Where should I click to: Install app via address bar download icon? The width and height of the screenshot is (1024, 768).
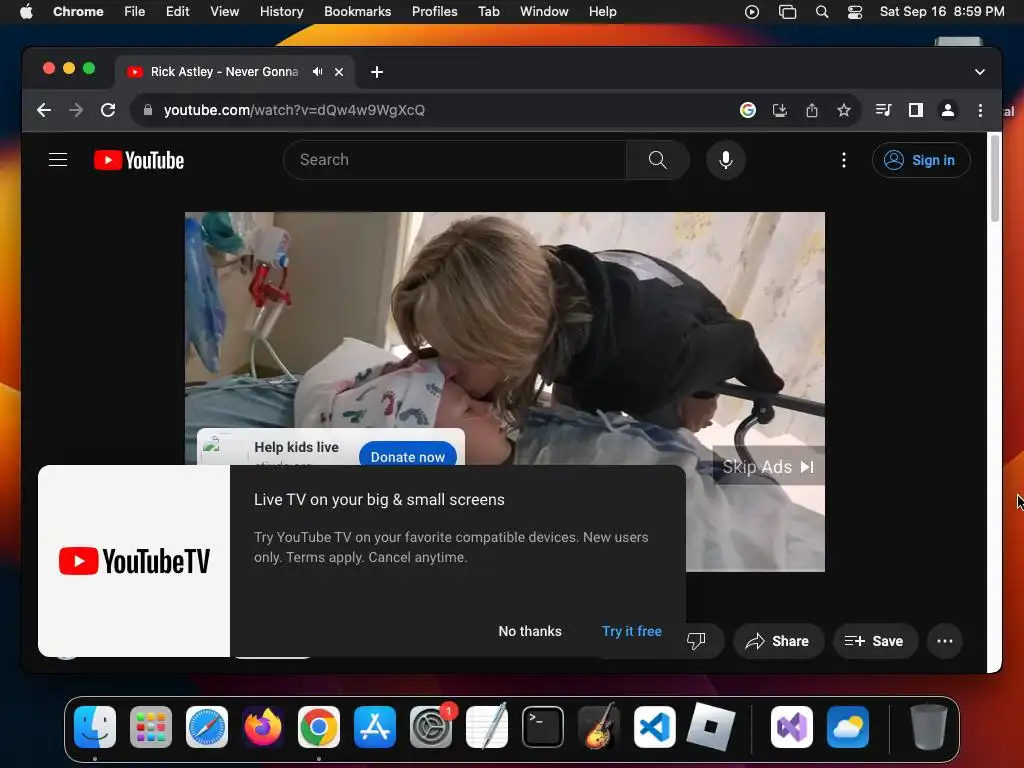point(780,110)
